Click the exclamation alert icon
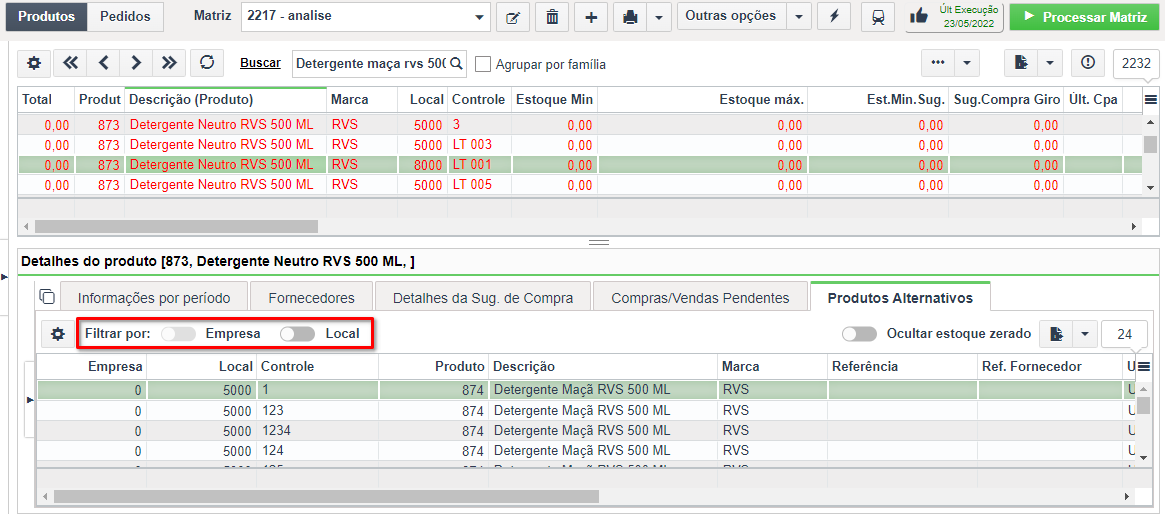 (1088, 64)
